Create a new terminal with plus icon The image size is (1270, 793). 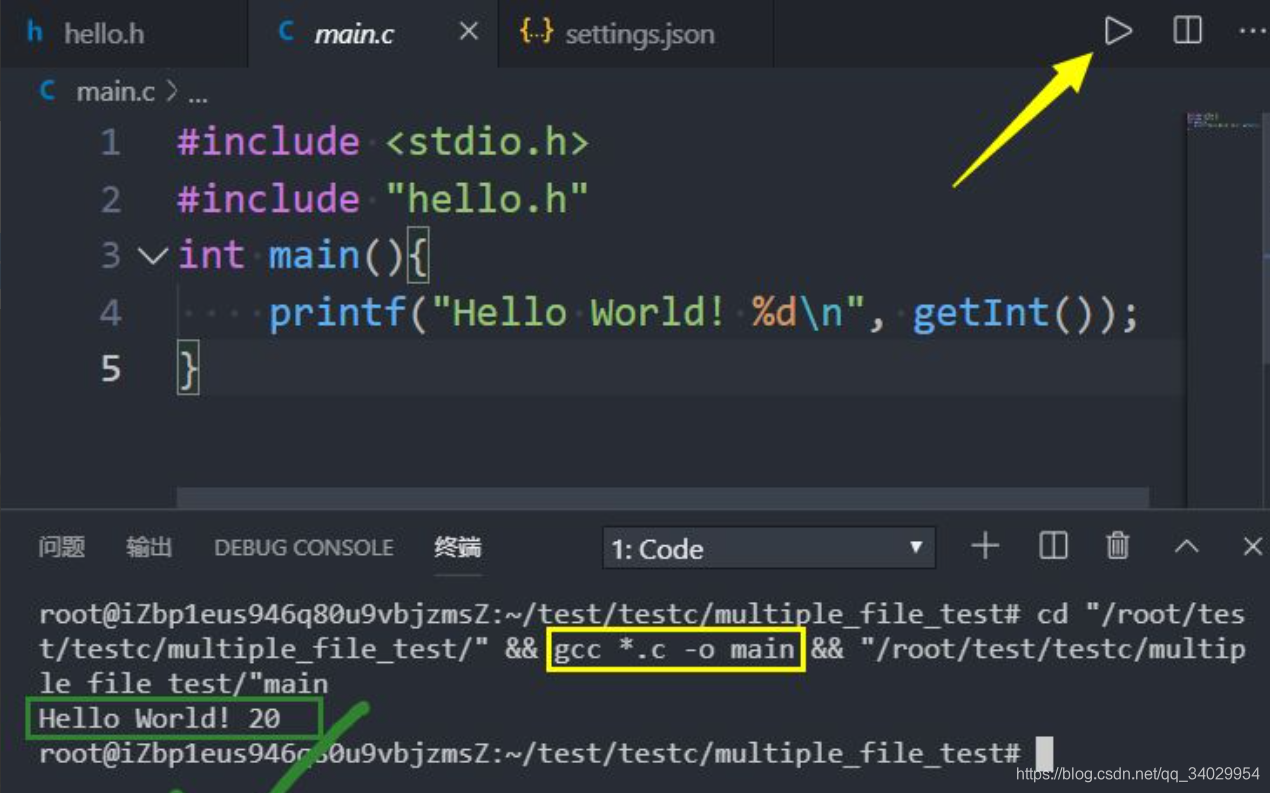coord(985,546)
